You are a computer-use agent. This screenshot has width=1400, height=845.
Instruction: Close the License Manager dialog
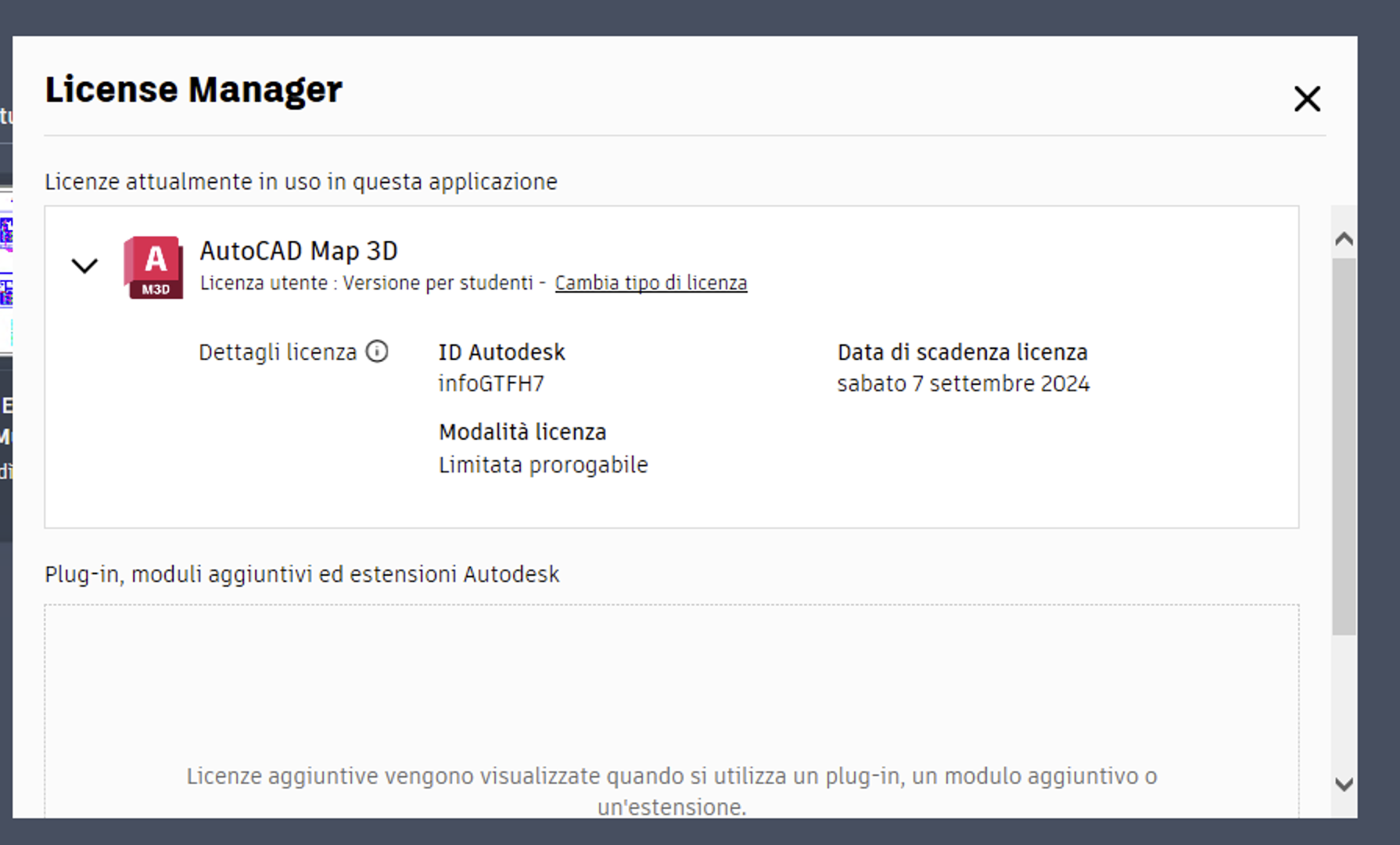[x=1306, y=99]
